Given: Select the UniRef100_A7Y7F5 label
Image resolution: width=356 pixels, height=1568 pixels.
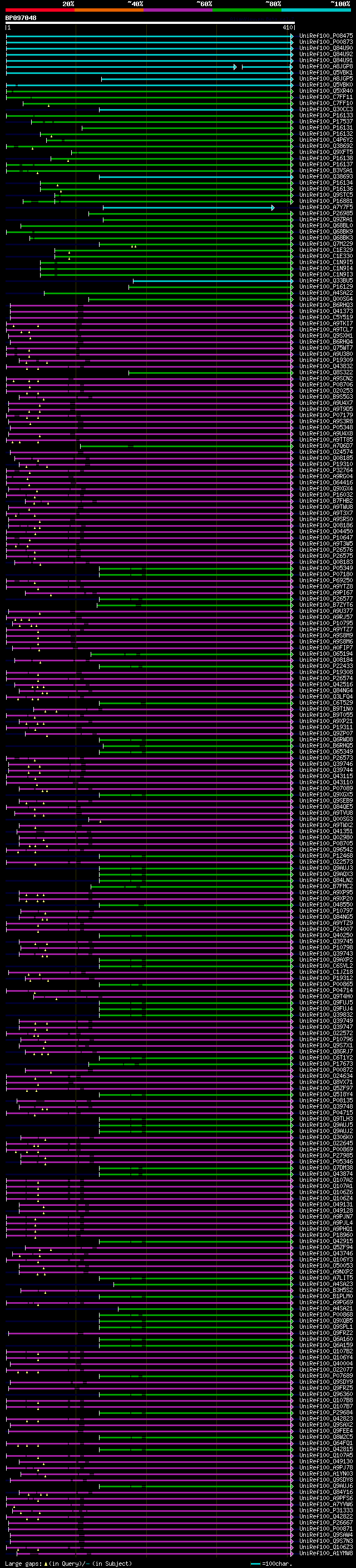Looking at the screenshot, I should [326, 207].
